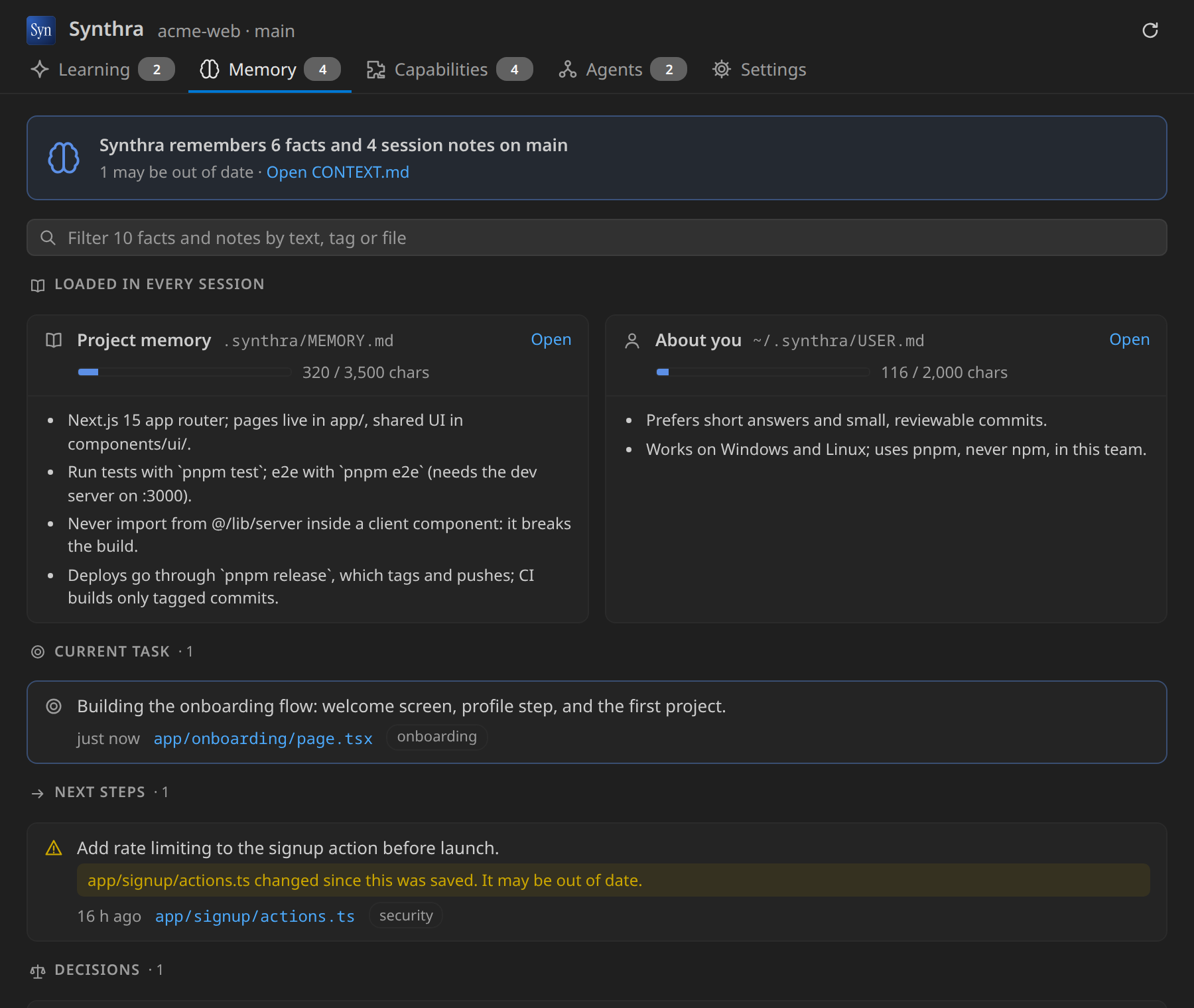The height and width of the screenshot is (1008, 1194).
Task: Refresh the panel with reload icon
Action: [x=1150, y=31]
